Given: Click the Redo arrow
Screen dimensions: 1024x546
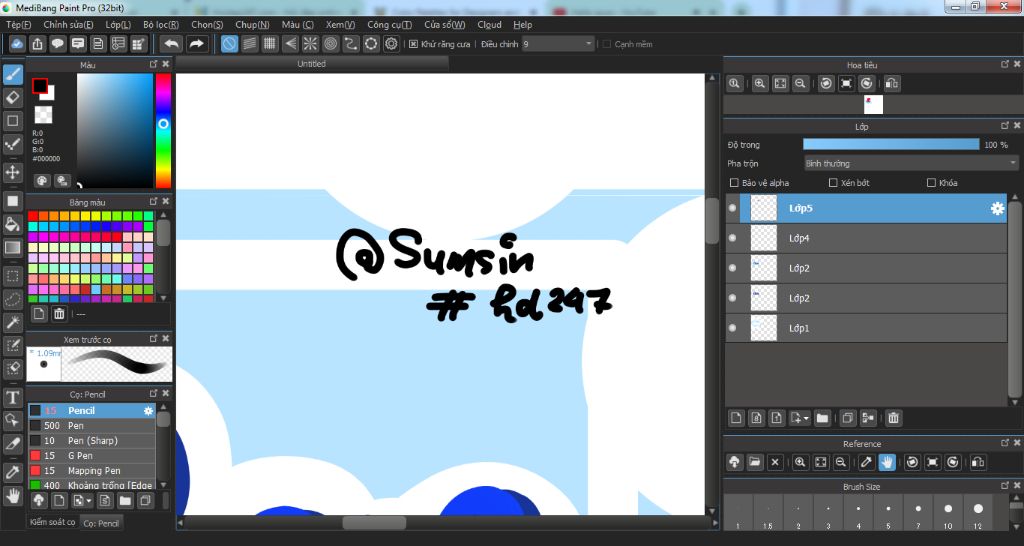Looking at the screenshot, I should click(x=196, y=44).
